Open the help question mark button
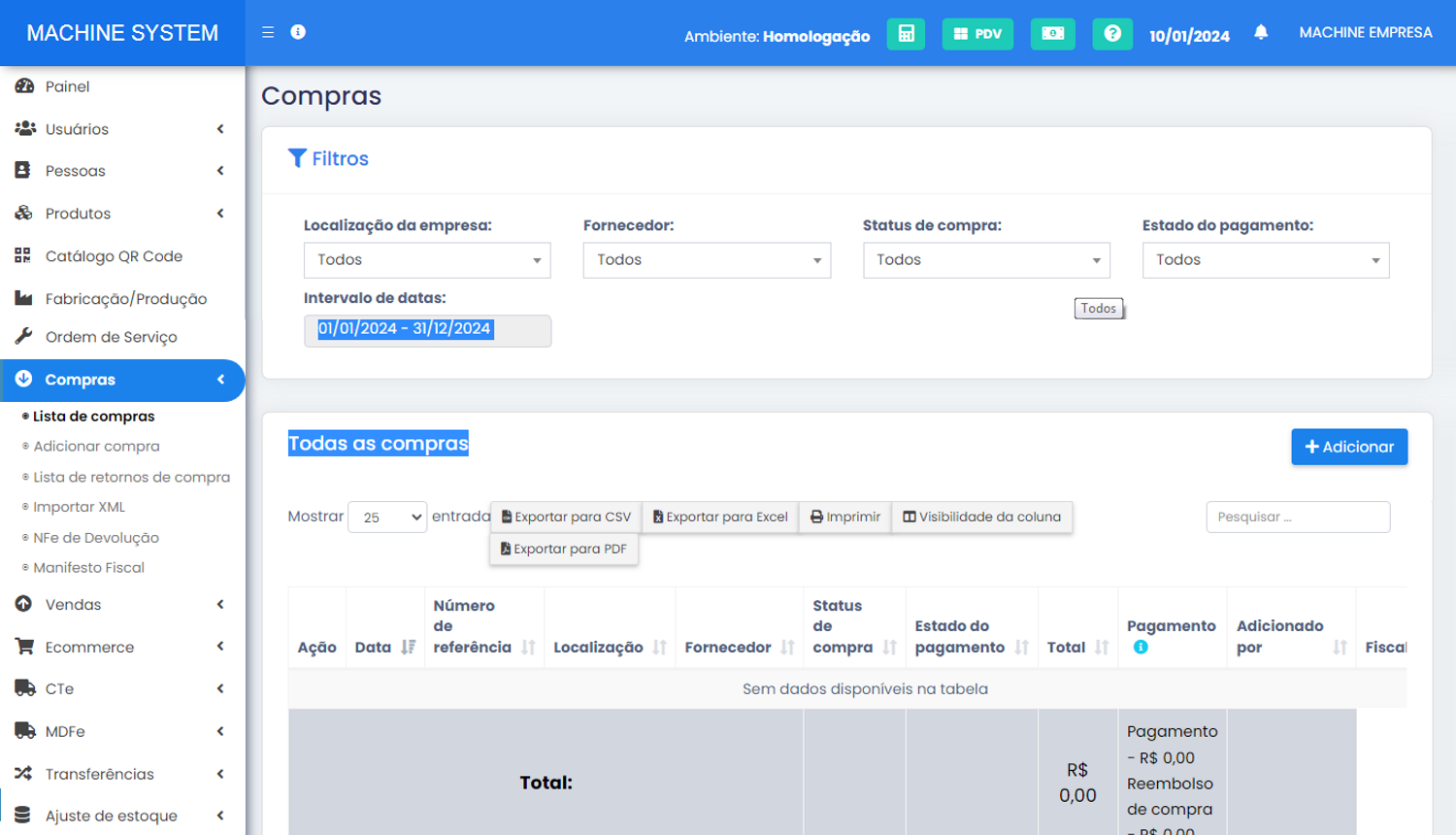 (1112, 34)
